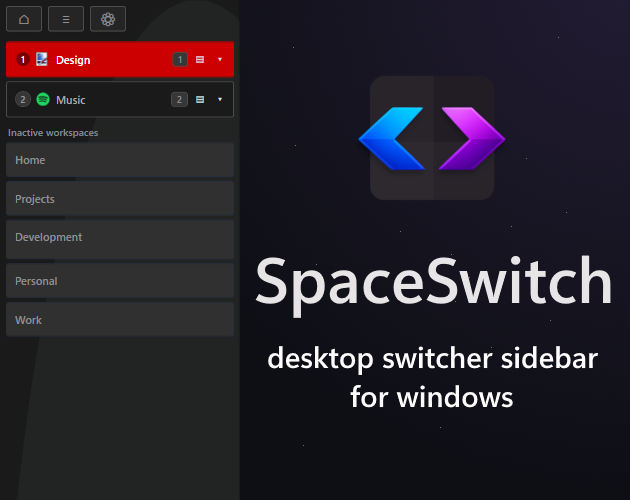Open settings gear button
The image size is (630, 500).
coord(108,19)
